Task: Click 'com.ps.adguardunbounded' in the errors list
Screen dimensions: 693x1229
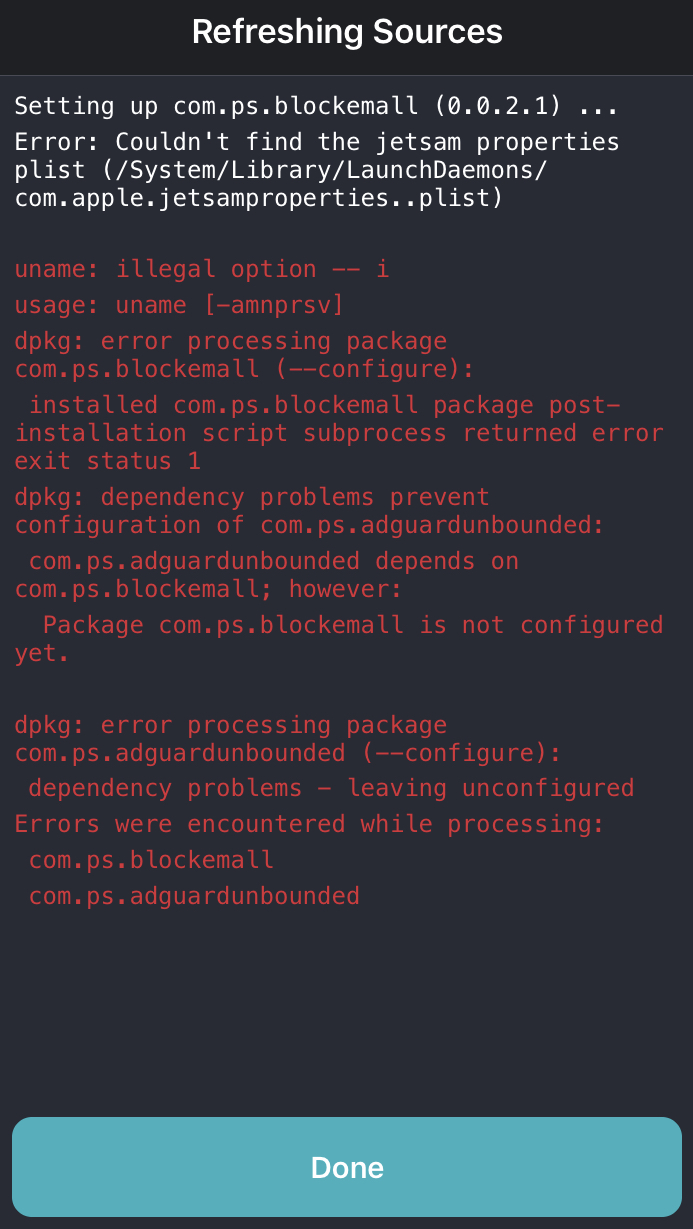Action: [194, 895]
